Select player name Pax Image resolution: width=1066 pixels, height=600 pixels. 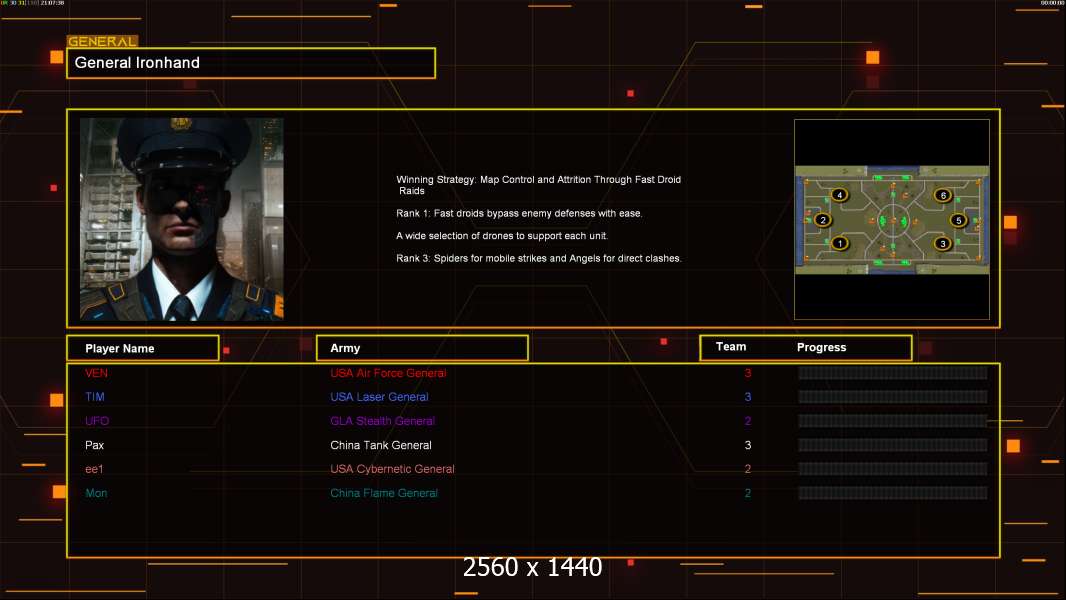(x=94, y=445)
